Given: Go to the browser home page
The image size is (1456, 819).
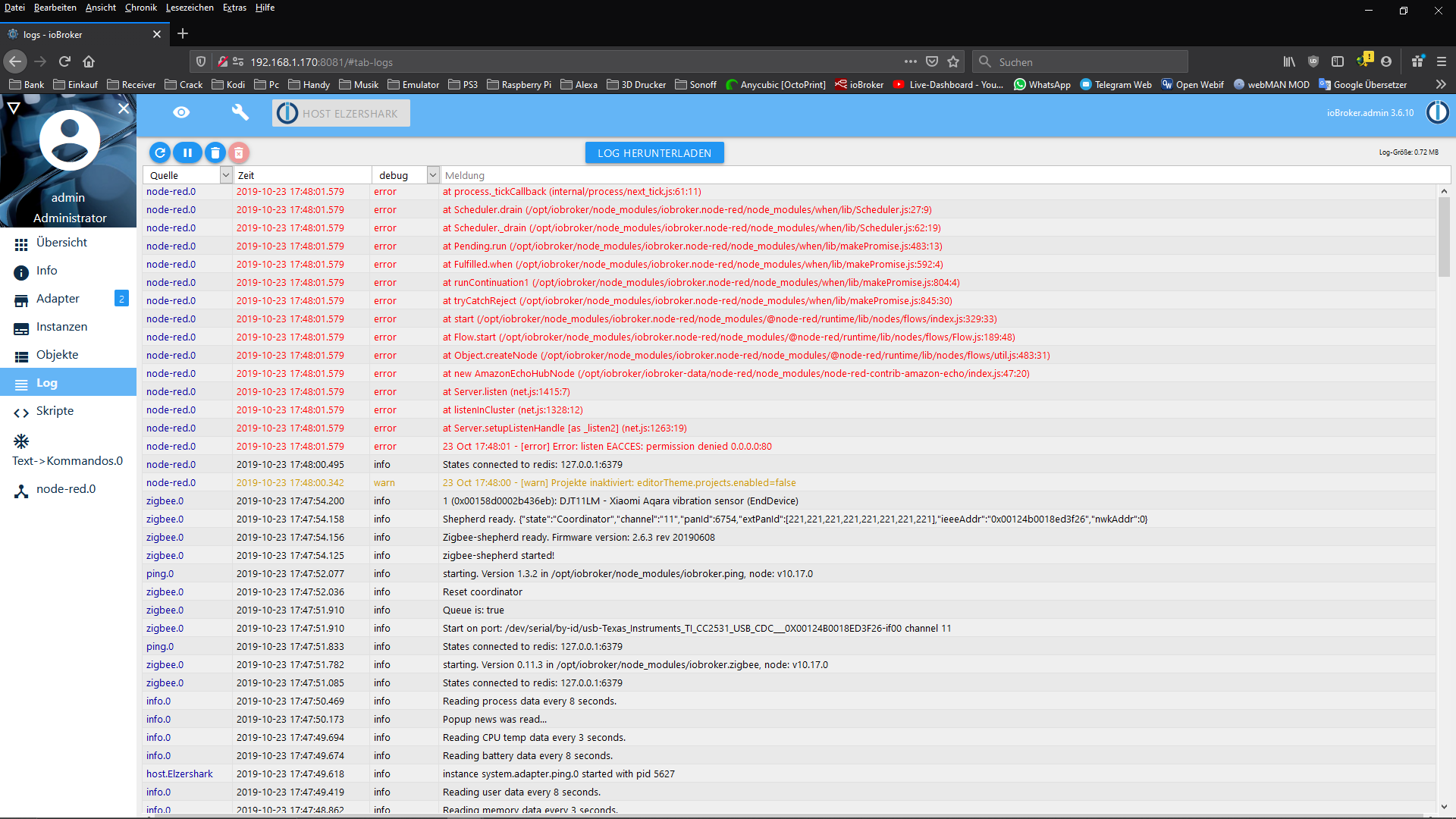Looking at the screenshot, I should [89, 61].
